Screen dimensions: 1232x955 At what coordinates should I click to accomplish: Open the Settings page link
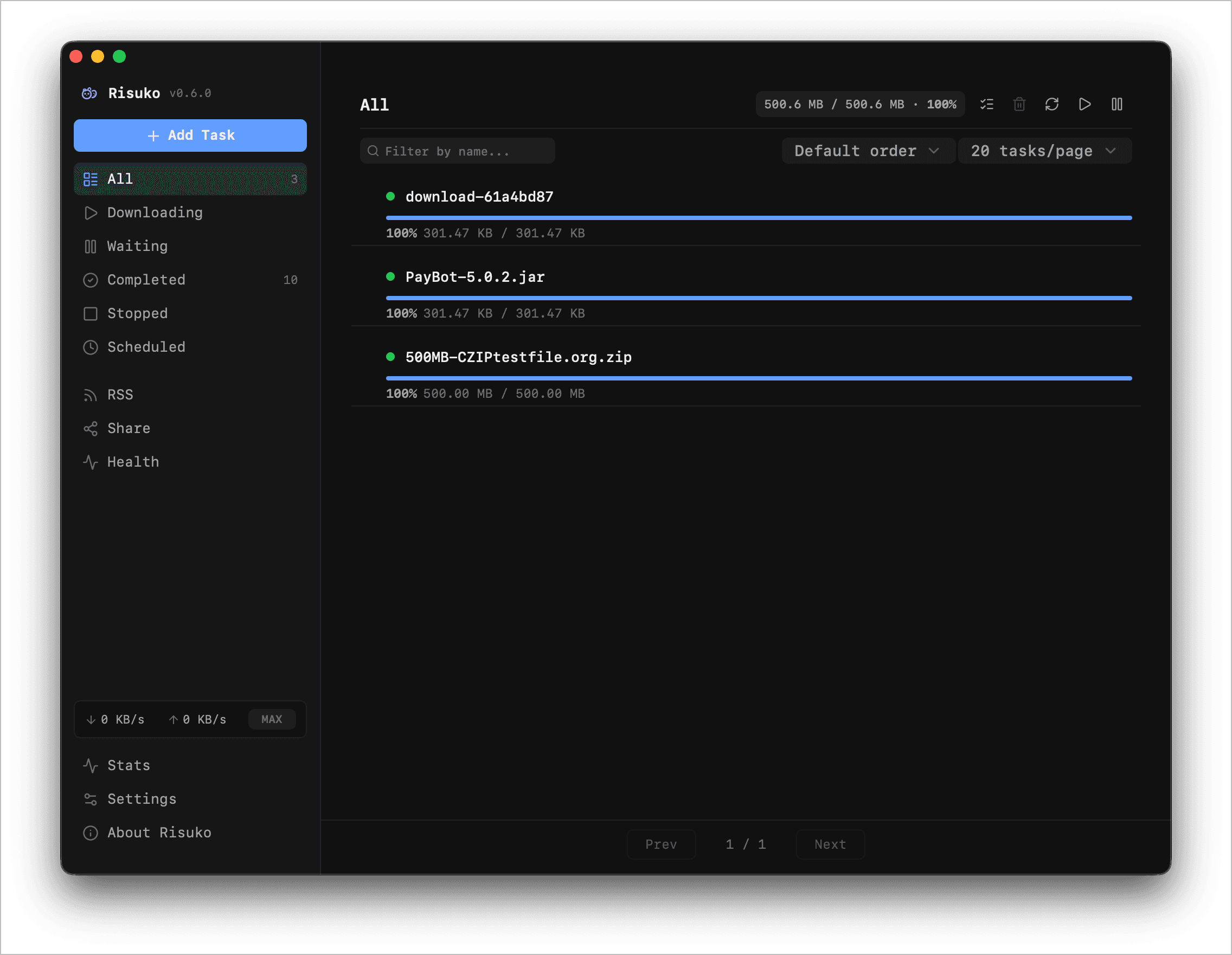coord(190,799)
